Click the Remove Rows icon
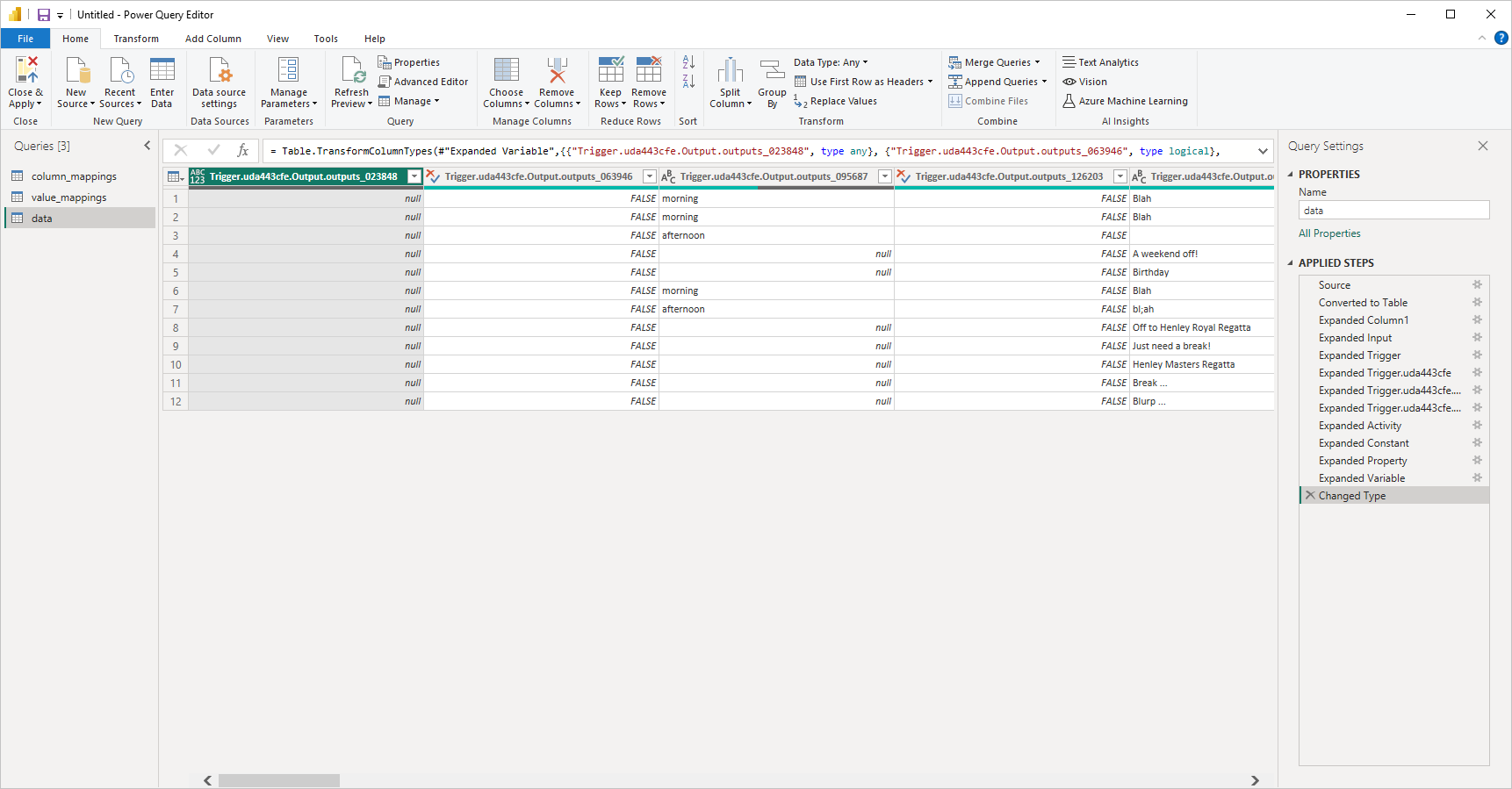Viewport: 1512px width, 789px height. tap(649, 70)
